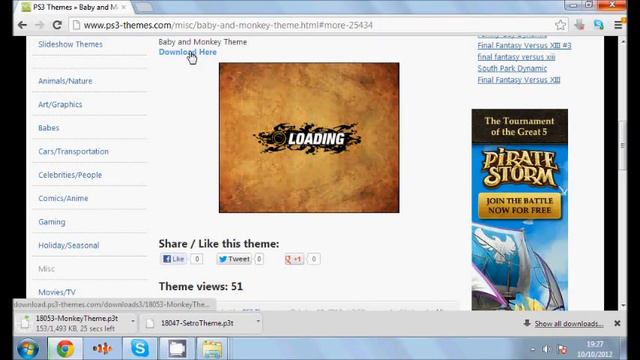Viewport: 640px width, 360px height.
Task: Open the Misc category
Action: (47, 269)
